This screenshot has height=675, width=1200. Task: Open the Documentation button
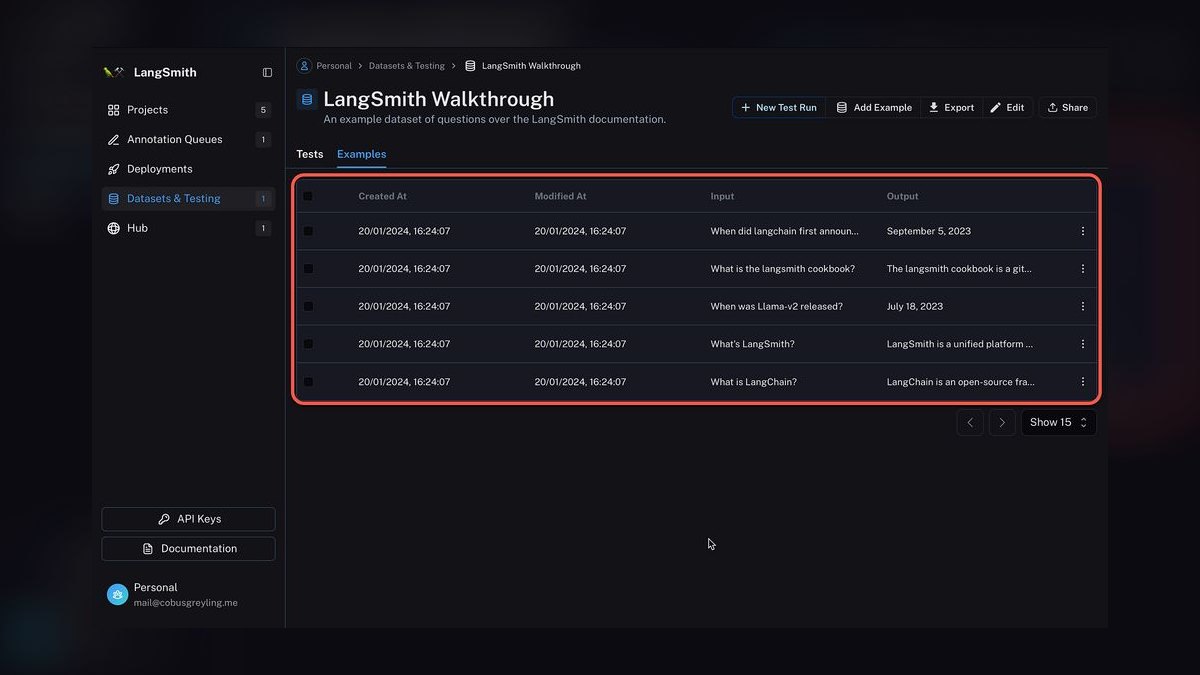[188, 549]
